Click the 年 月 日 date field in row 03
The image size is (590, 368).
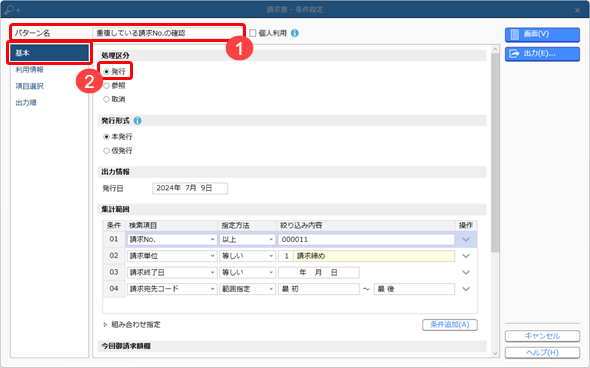pyautogui.click(x=319, y=272)
